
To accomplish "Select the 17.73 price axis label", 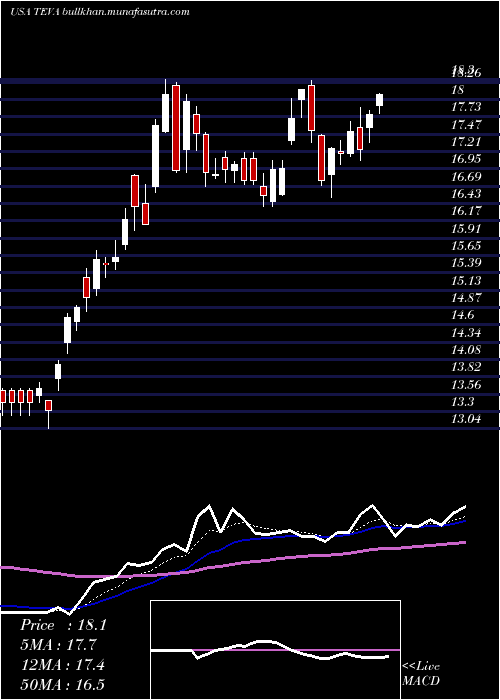I will [x=466, y=107].
